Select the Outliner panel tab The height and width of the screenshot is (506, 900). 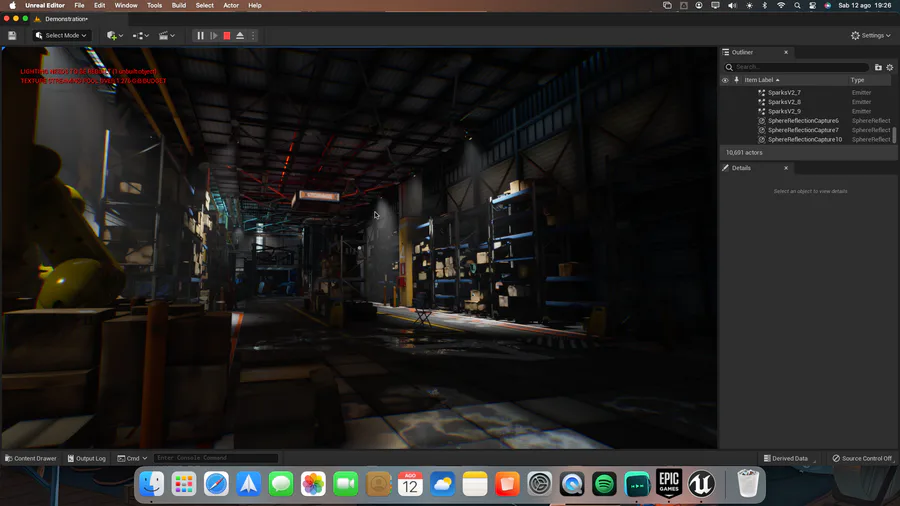pyautogui.click(x=742, y=52)
